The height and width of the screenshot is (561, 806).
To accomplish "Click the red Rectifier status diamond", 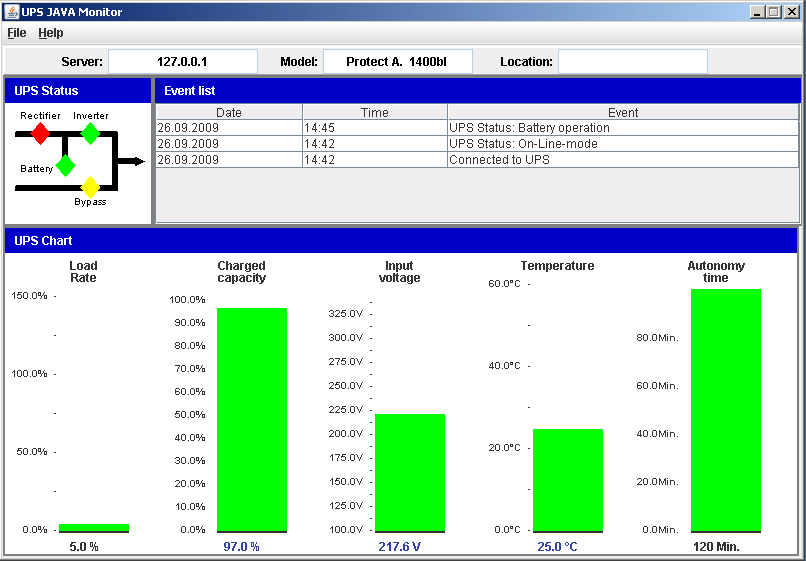I will pos(40,134).
